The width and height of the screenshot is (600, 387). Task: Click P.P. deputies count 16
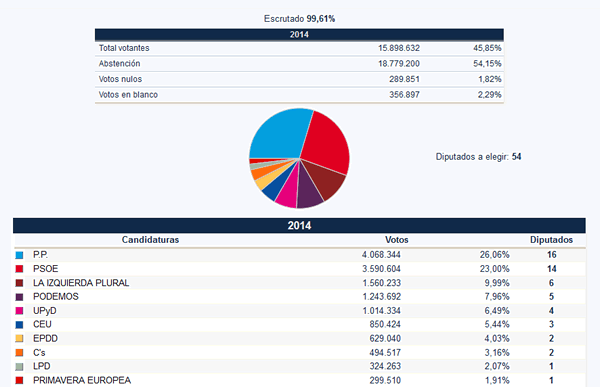click(x=551, y=255)
